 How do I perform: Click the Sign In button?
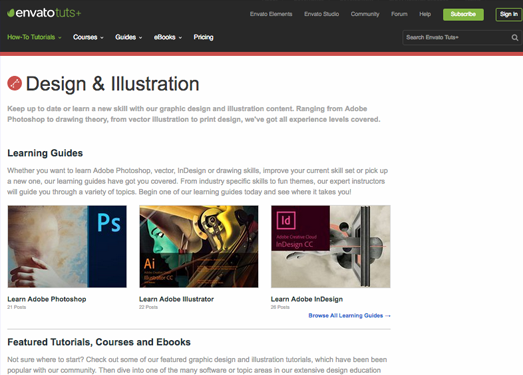pos(509,14)
